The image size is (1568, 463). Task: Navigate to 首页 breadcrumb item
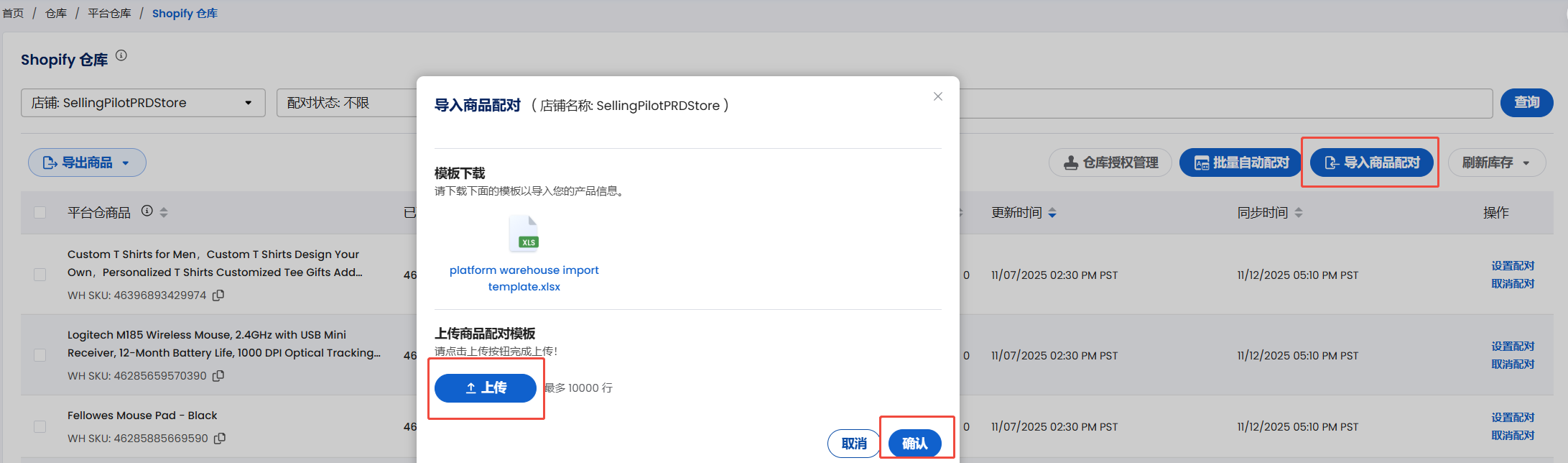pyautogui.click(x=13, y=14)
